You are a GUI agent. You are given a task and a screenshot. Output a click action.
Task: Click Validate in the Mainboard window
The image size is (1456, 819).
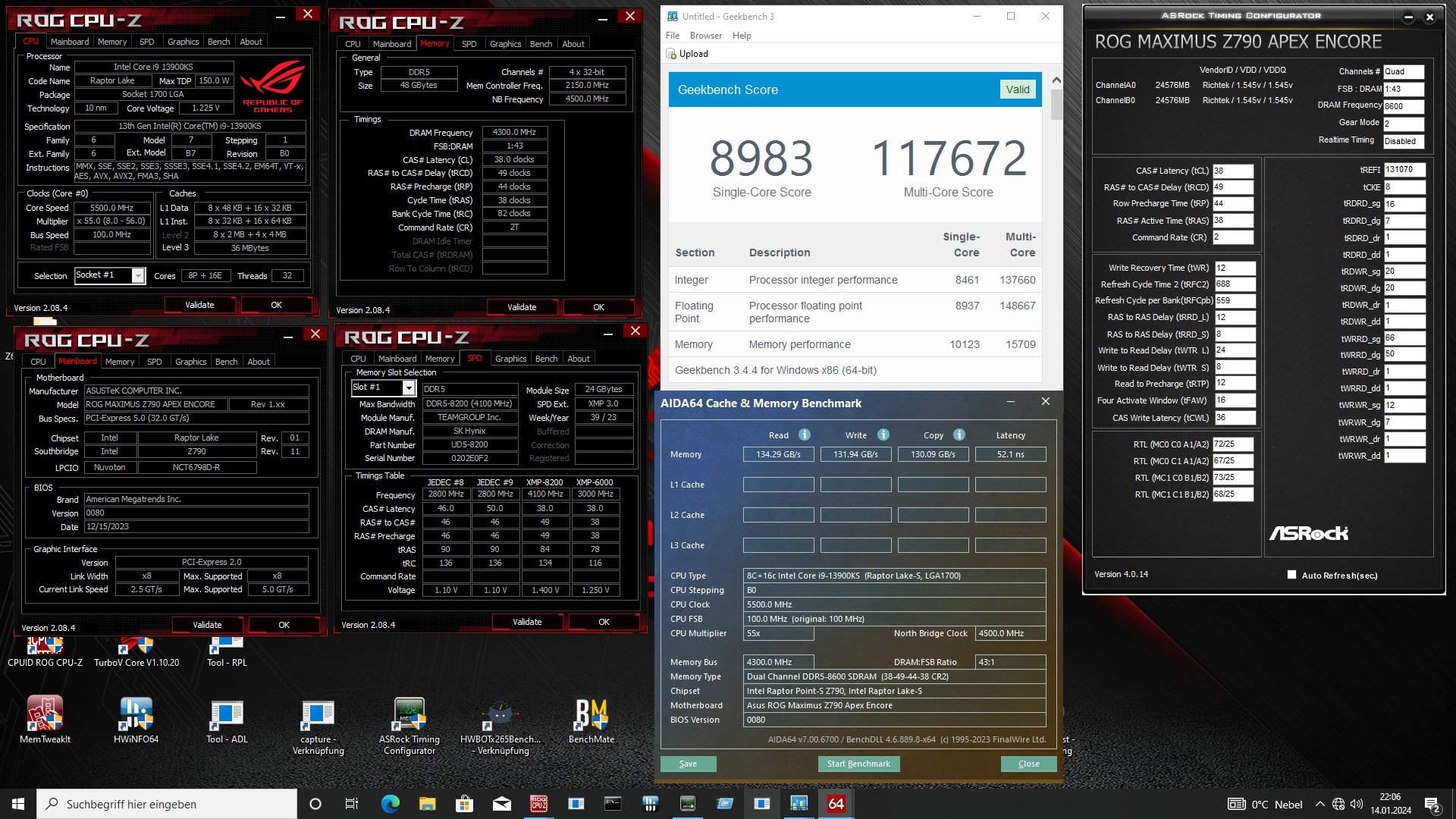(x=207, y=625)
